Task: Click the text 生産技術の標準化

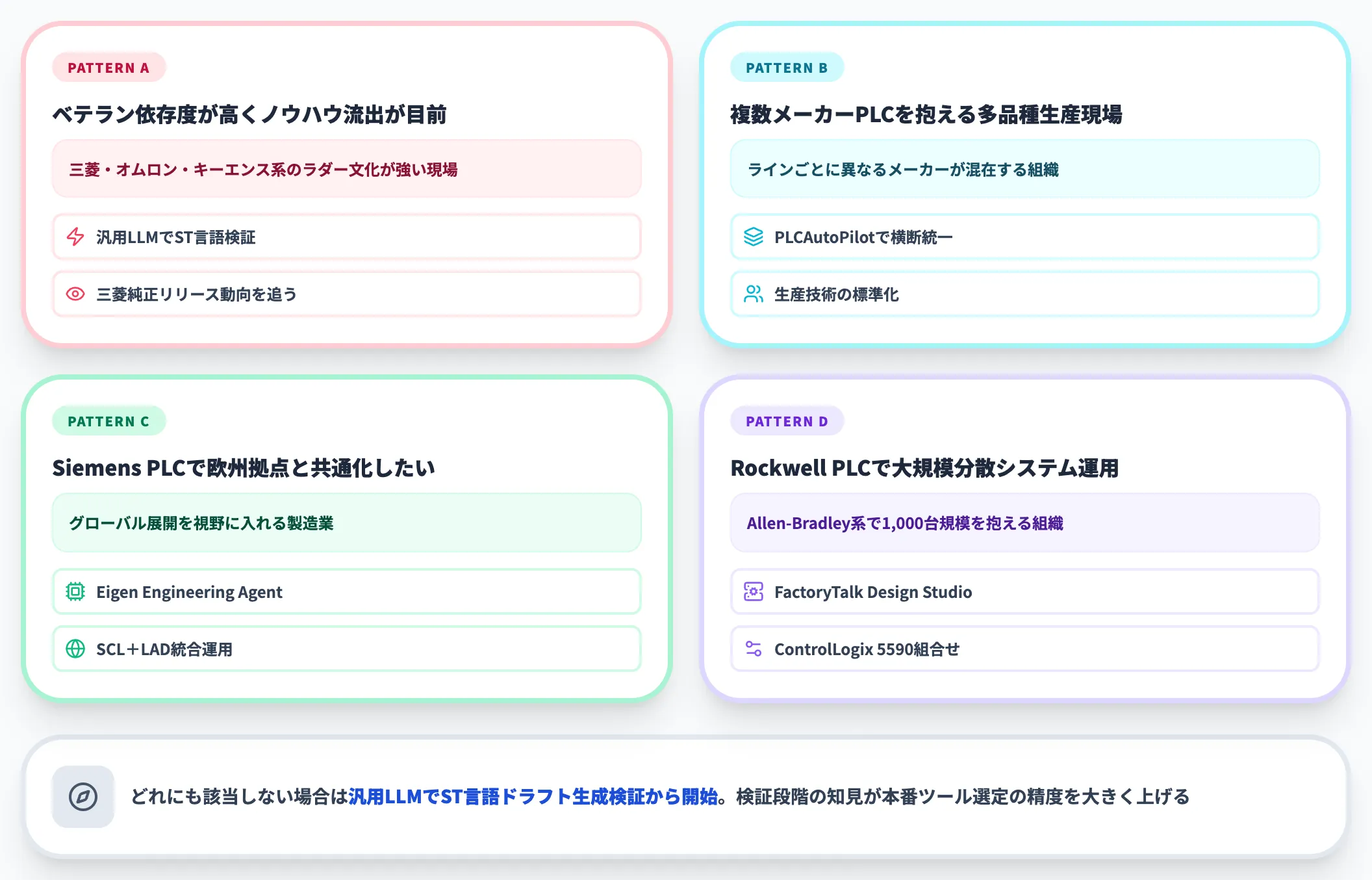Action: click(837, 294)
